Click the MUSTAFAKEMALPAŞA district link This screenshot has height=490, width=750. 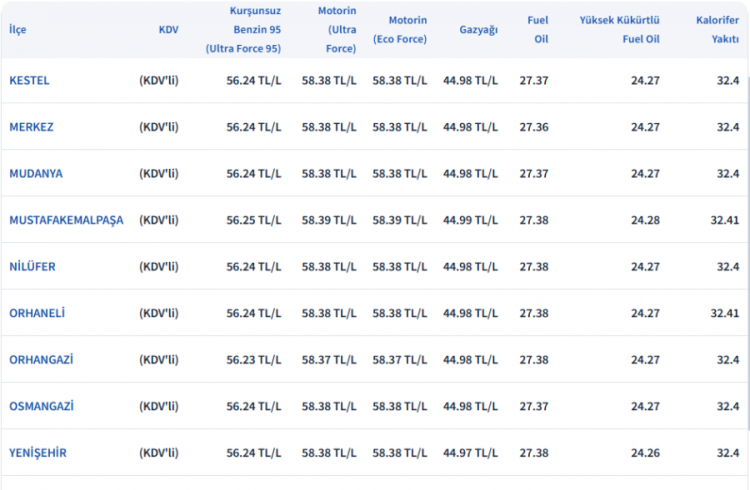[x=66, y=220]
